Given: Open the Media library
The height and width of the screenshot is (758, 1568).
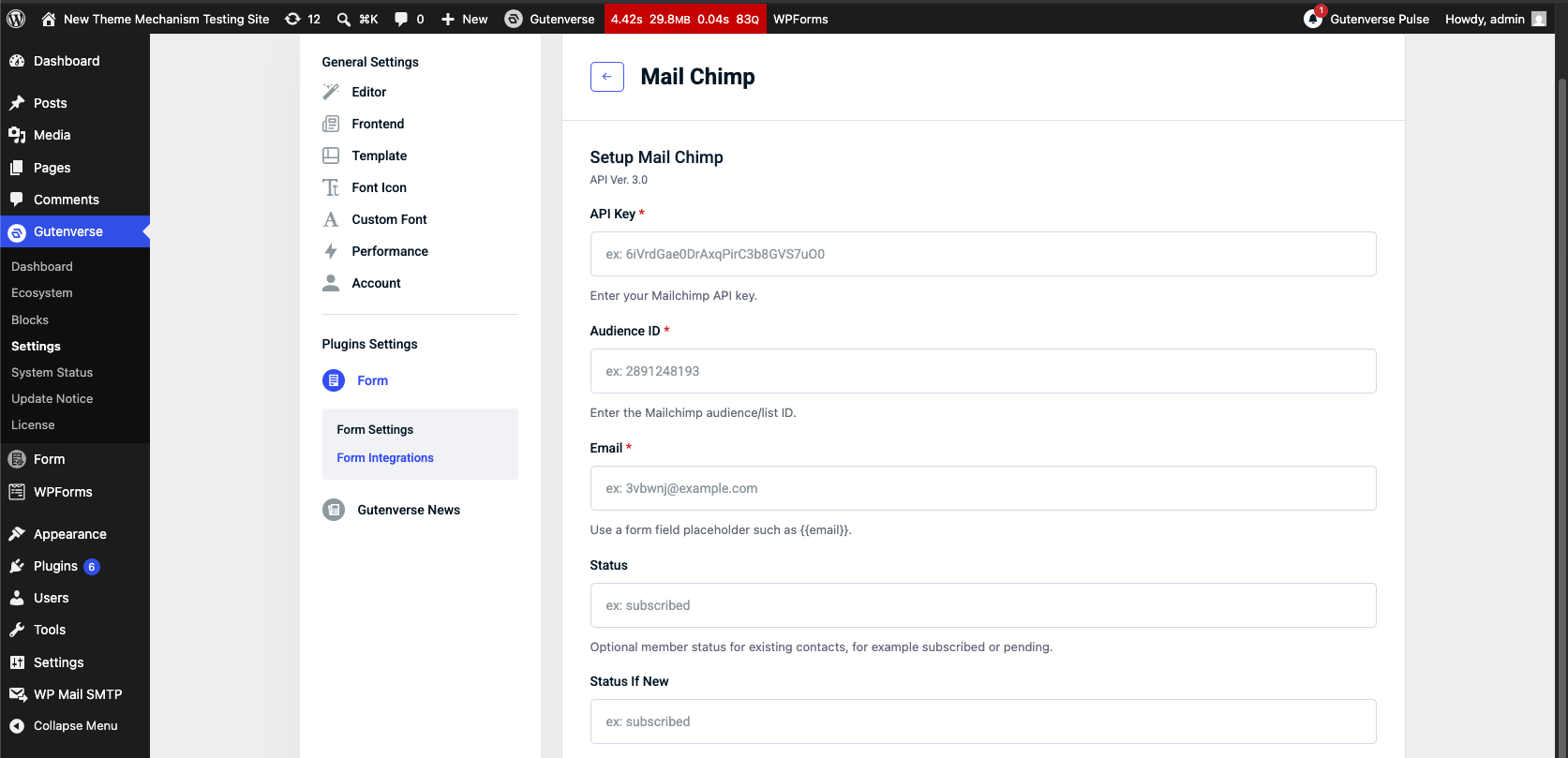Looking at the screenshot, I should (75, 135).
